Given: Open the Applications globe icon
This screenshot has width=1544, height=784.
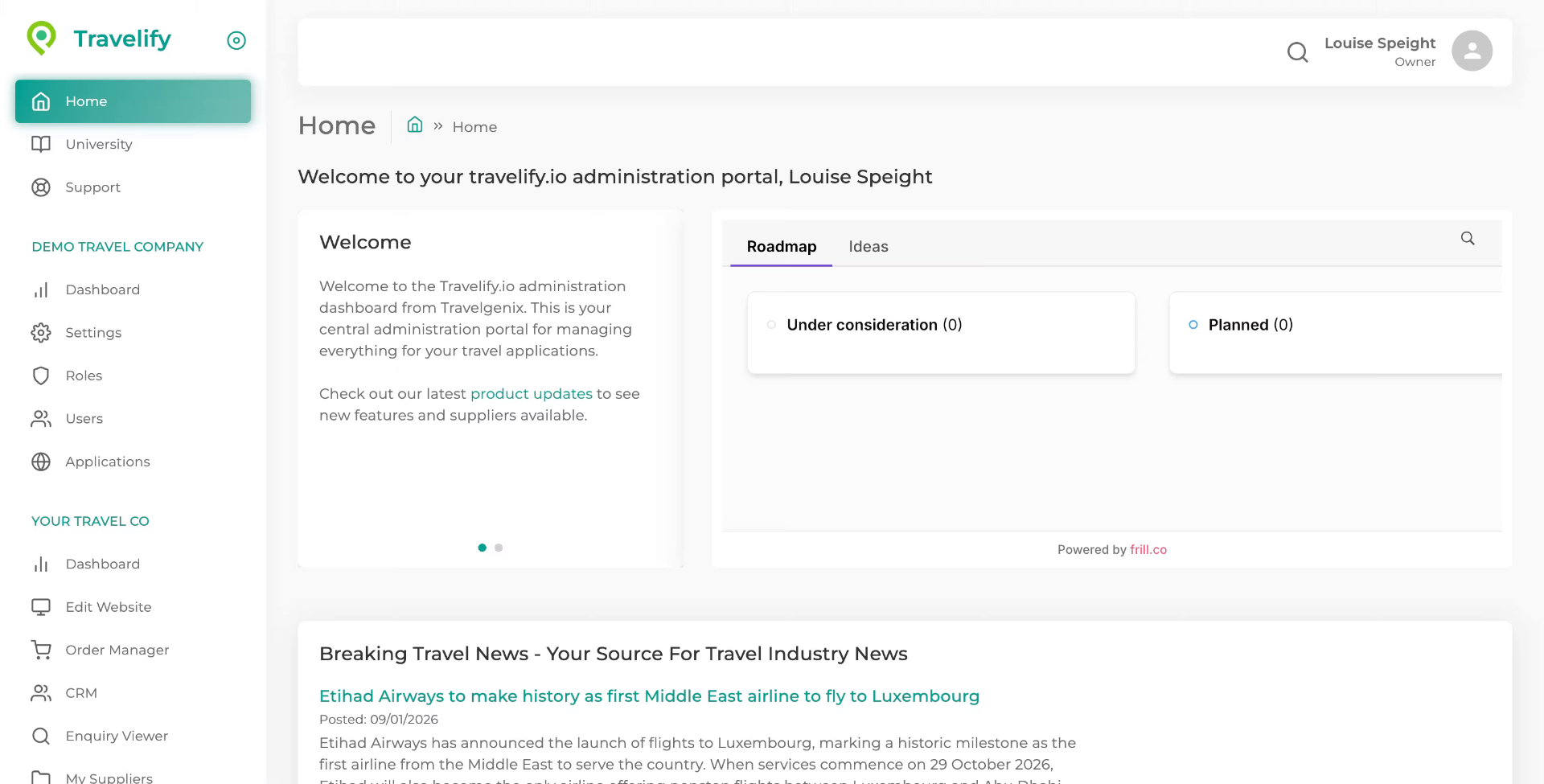Looking at the screenshot, I should click(x=41, y=462).
